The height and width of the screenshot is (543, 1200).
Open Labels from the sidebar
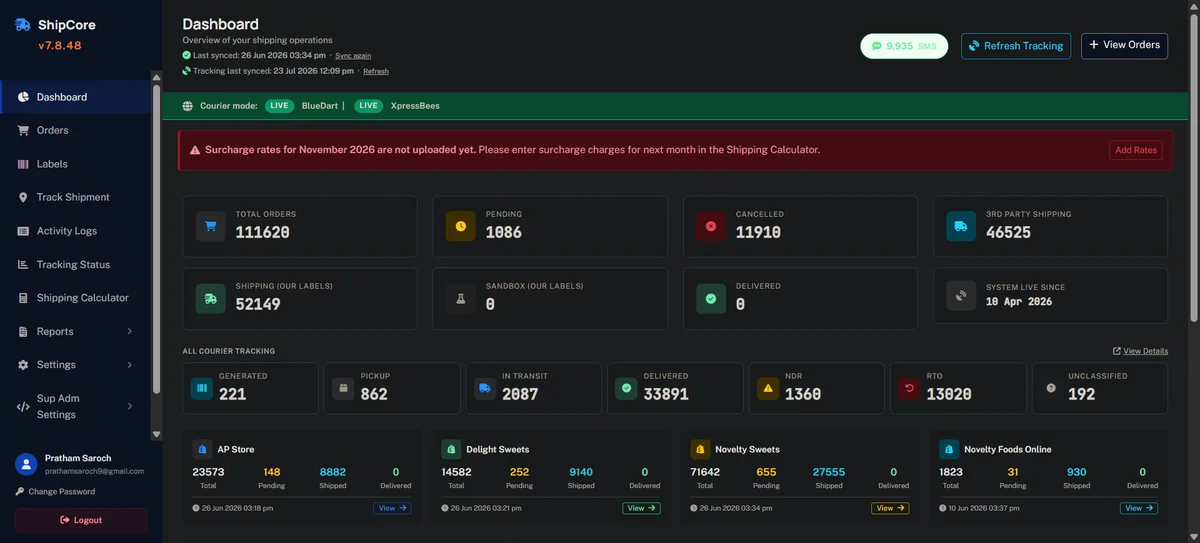(75, 164)
